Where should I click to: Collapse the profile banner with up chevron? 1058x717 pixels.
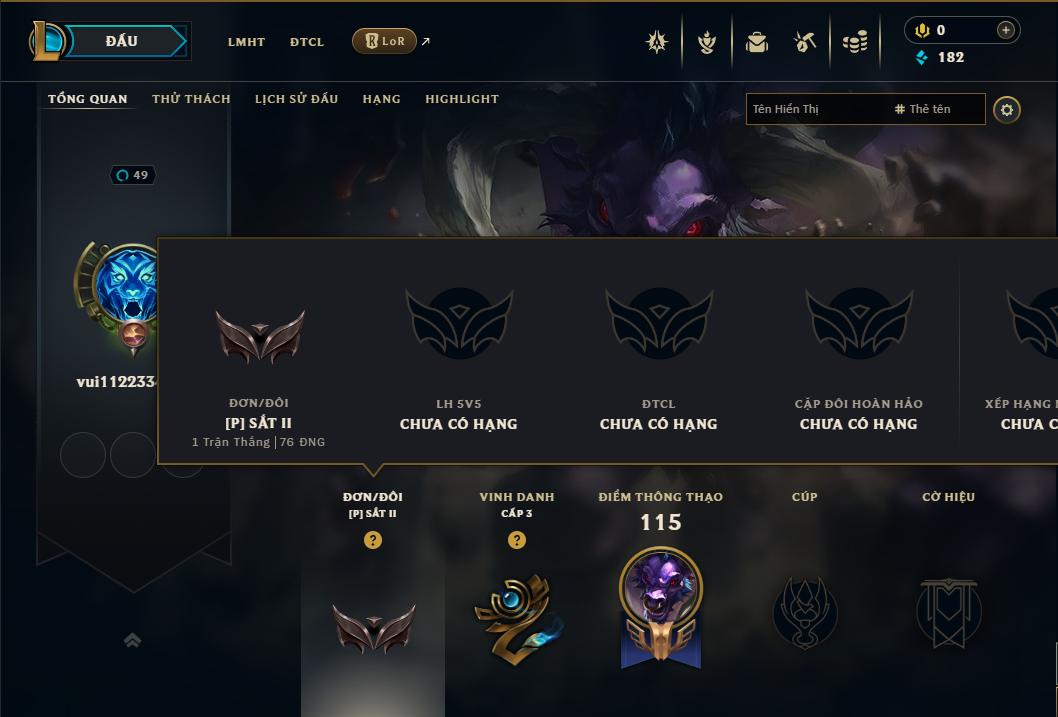click(x=133, y=639)
